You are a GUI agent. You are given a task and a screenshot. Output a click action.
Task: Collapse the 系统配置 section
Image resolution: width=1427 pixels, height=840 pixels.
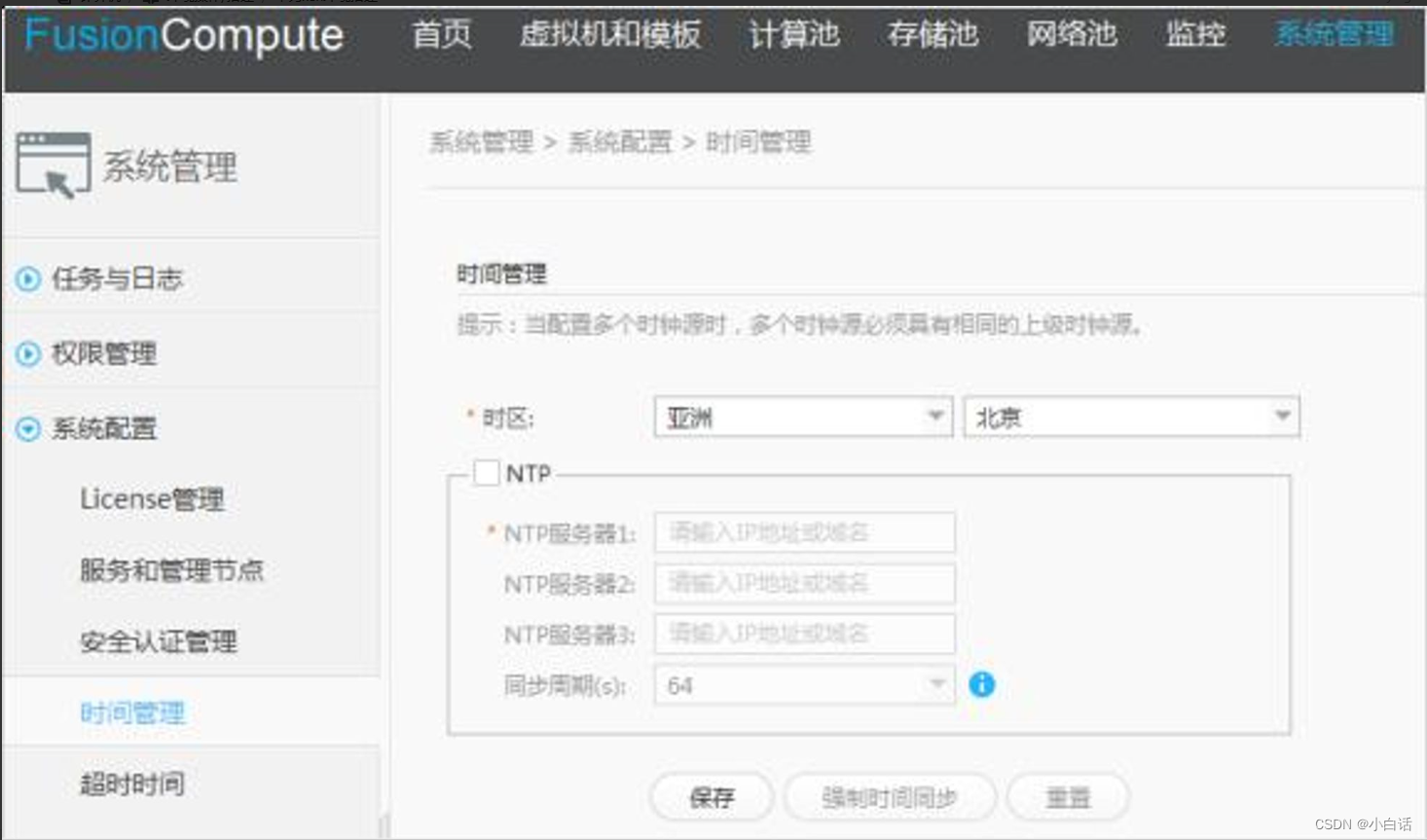[28, 428]
